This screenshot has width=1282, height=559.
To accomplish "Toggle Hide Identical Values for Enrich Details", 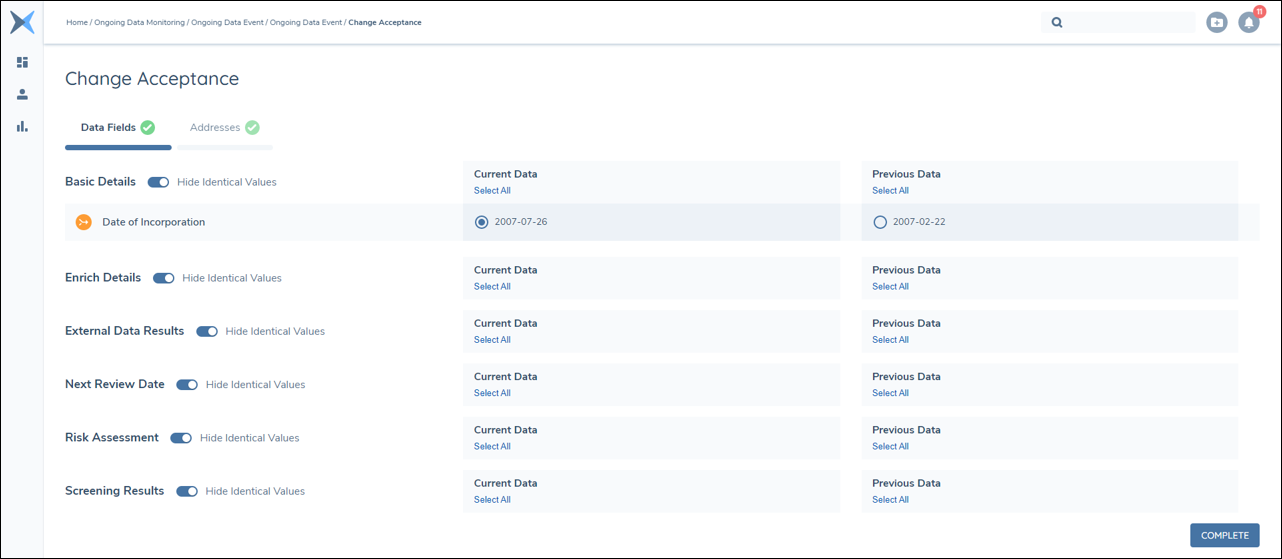I will (x=164, y=278).
